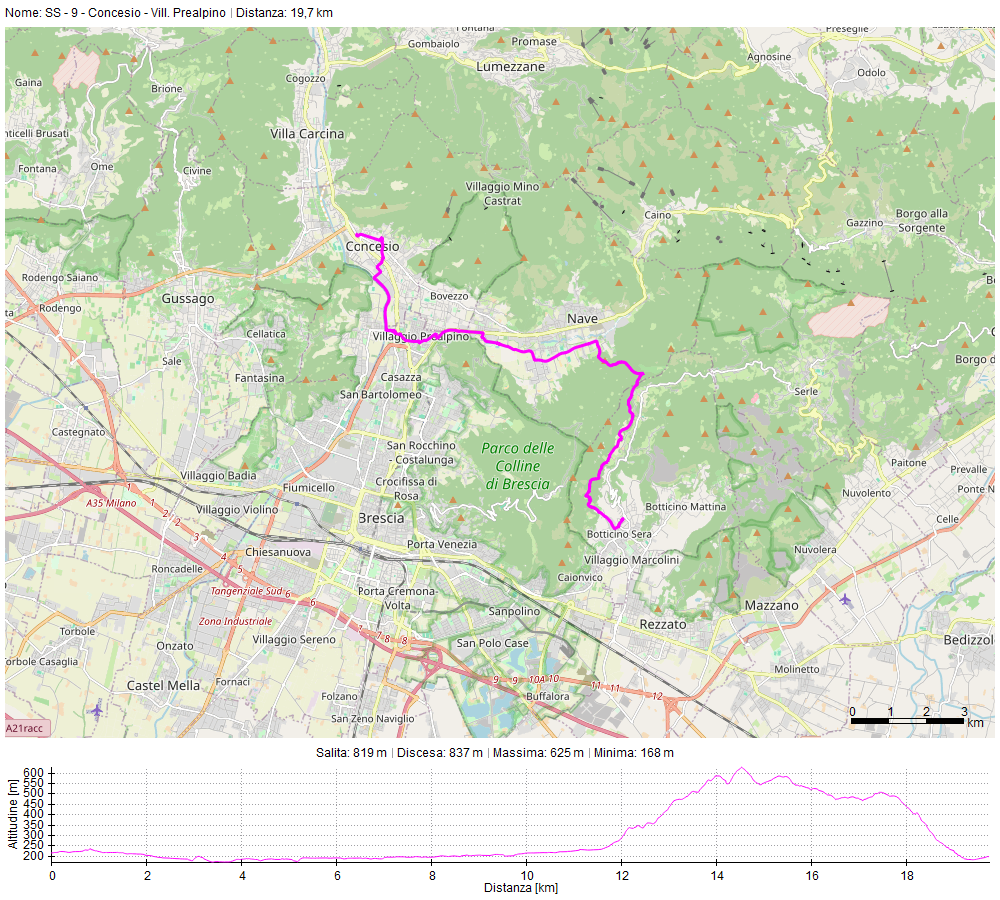Select the Rezzato town label
This screenshot has height=900, width=1000.
click(x=663, y=623)
